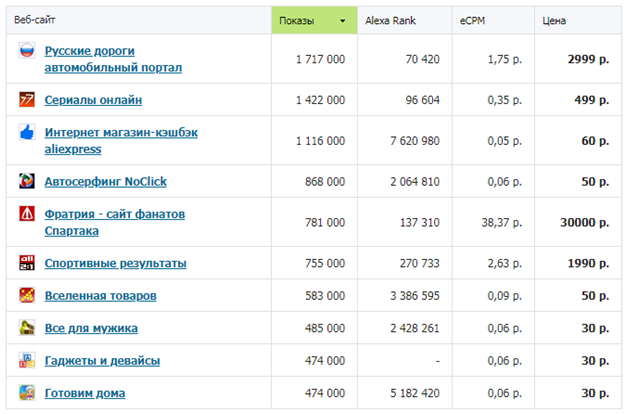The width and height of the screenshot is (628, 414).
Task: Click the Вселенная товаров site icon
Action: pos(27,295)
